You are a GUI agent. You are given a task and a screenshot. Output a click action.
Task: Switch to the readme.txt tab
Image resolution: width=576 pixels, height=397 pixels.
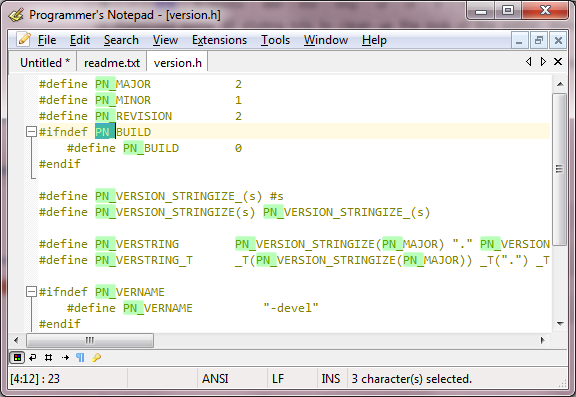112,63
